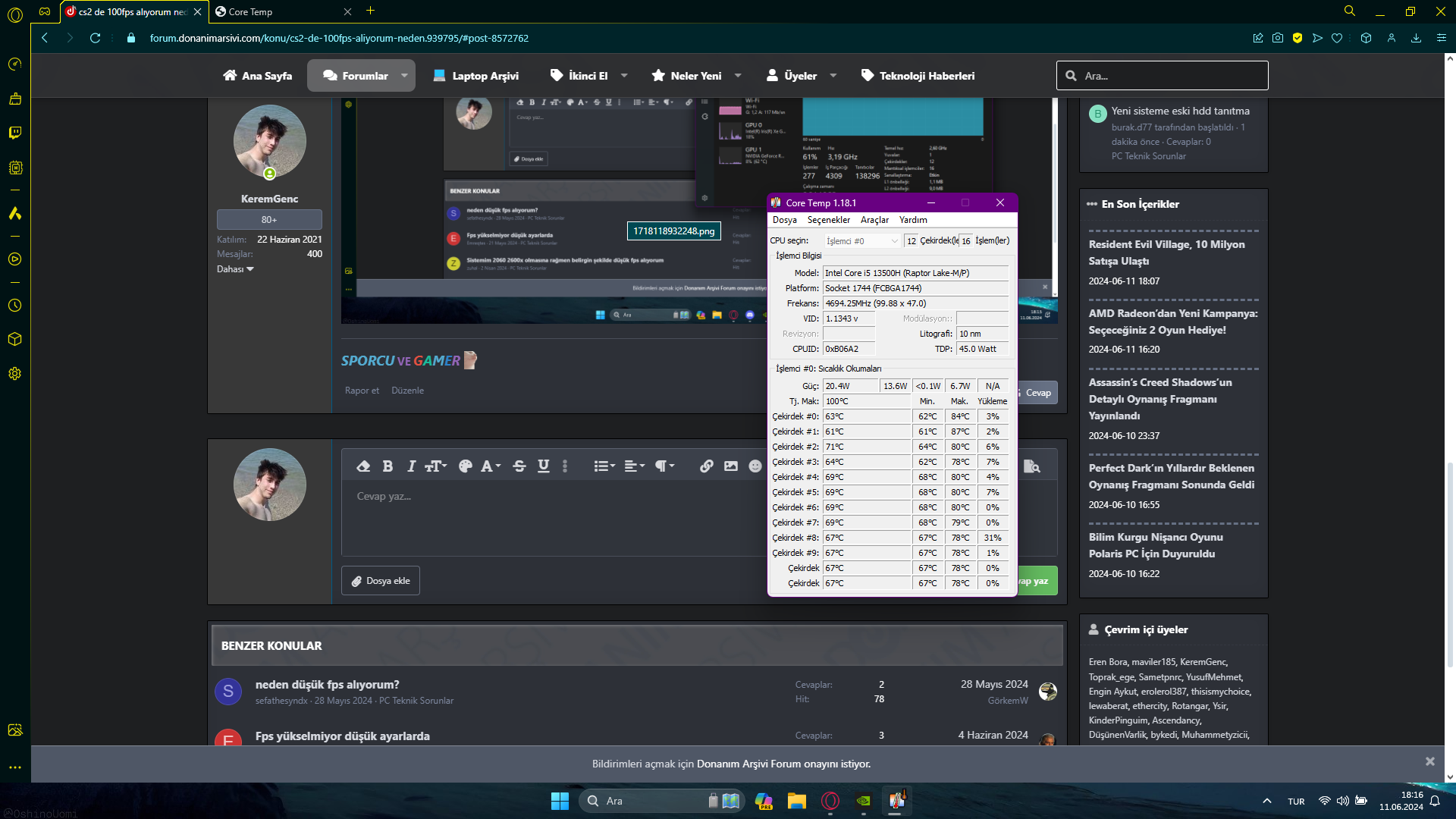Open Extensions cube icon in left sidebar
This screenshot has height=819, width=1456.
[14, 339]
